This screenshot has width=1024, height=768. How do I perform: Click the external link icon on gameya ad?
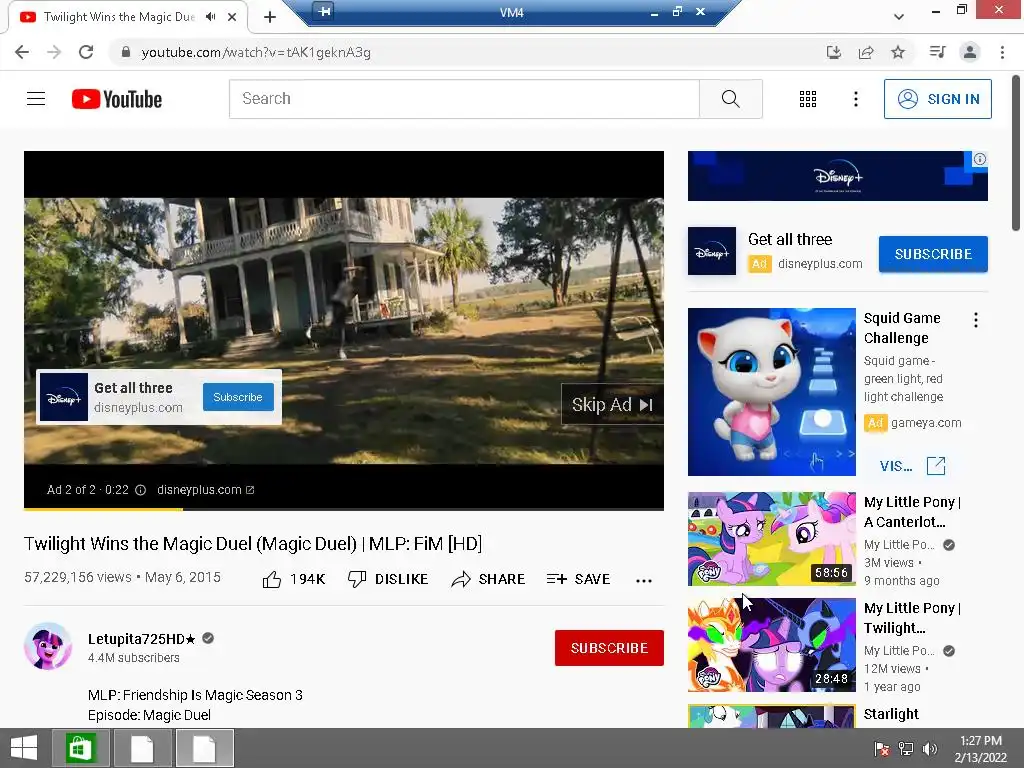pos(936,466)
